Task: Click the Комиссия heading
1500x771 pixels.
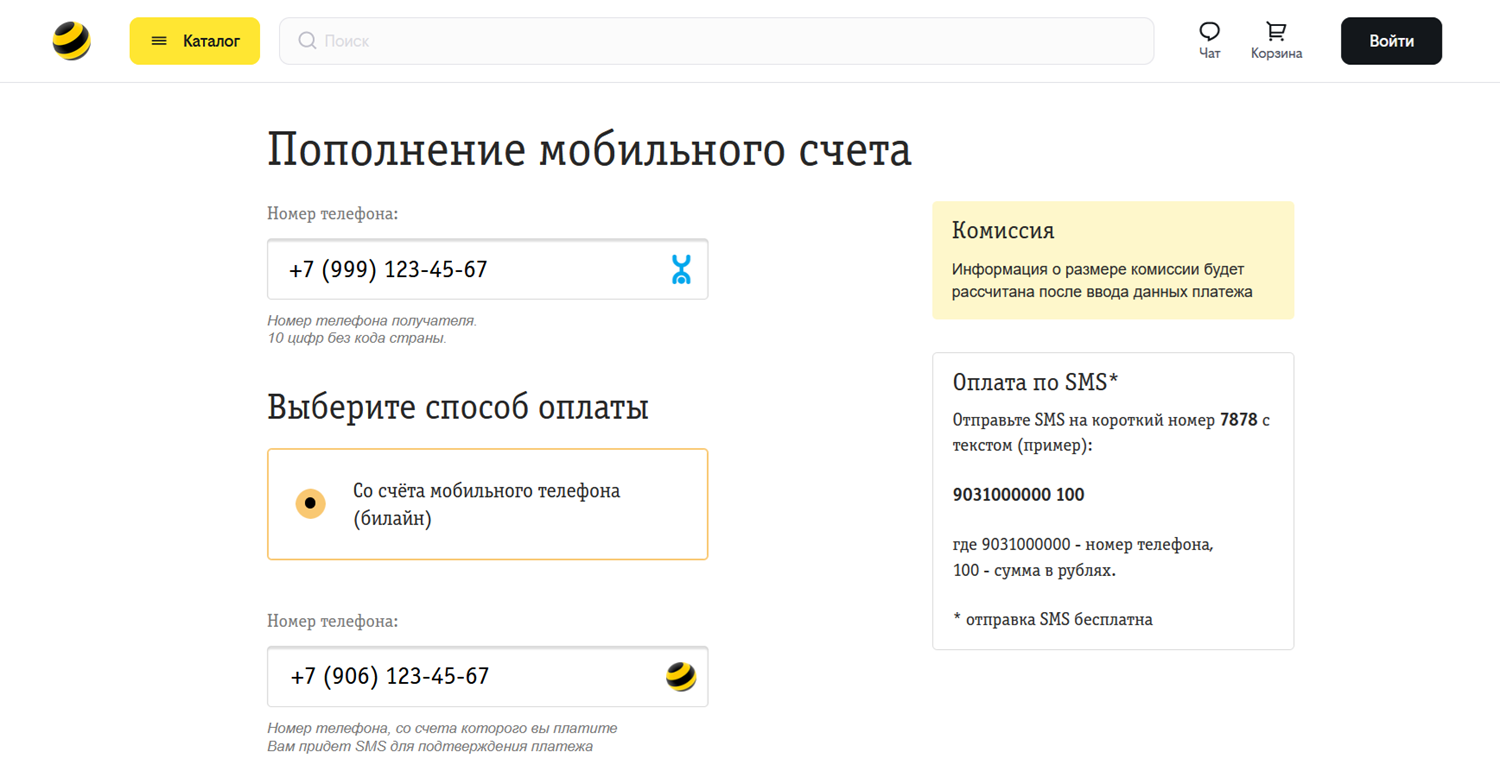Action: tap(1003, 230)
